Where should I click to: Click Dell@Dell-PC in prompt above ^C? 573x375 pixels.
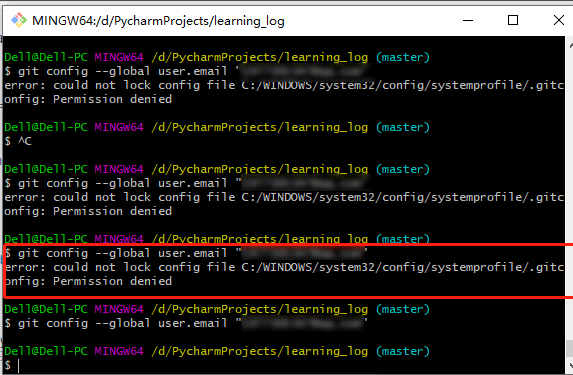click(46, 128)
